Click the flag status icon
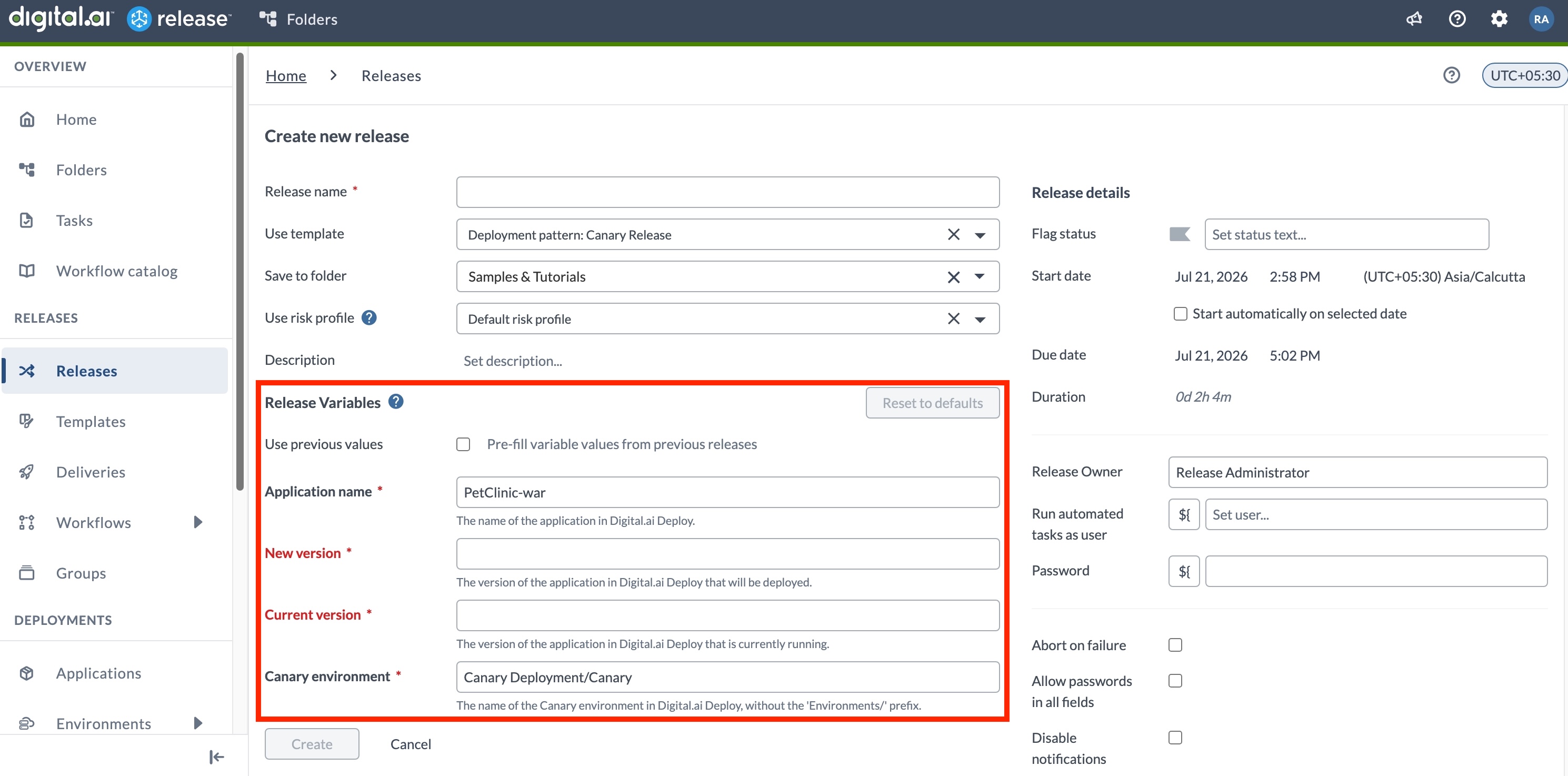1568x776 pixels. (x=1180, y=234)
